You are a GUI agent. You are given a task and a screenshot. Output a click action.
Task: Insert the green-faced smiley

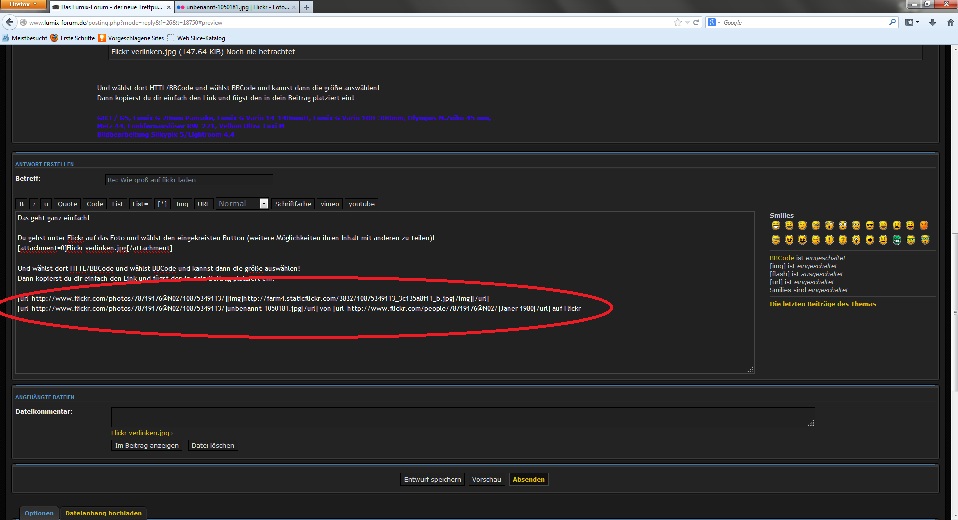[897, 240]
